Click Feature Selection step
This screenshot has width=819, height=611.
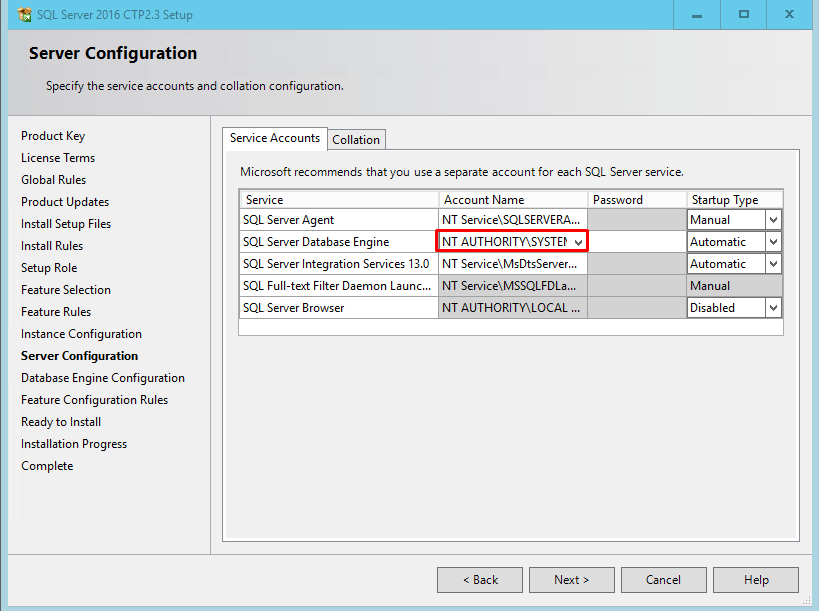[x=66, y=289]
